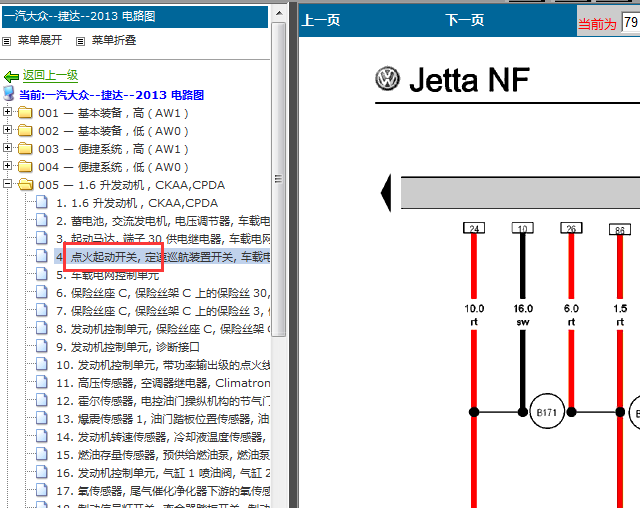Screen dimensions: 640x508
Task: Click the menu expand icon beside 菜单展开
Action: (7, 41)
